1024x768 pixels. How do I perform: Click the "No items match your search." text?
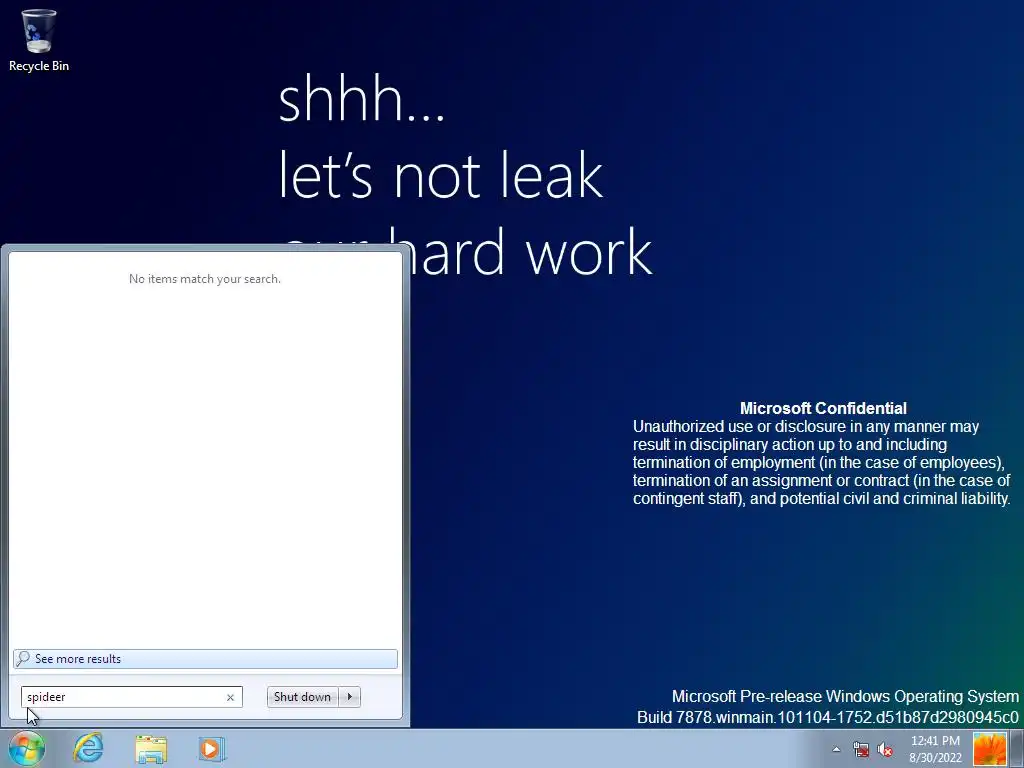click(205, 279)
